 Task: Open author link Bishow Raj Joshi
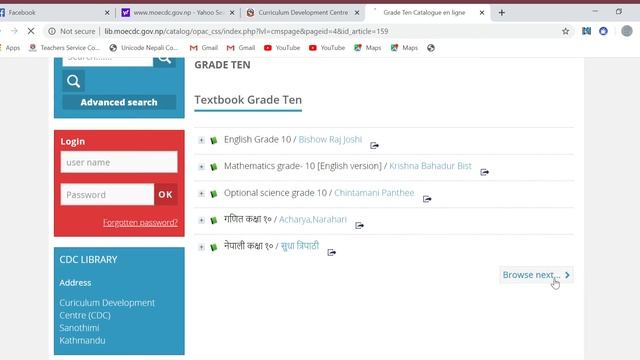pos(330,140)
